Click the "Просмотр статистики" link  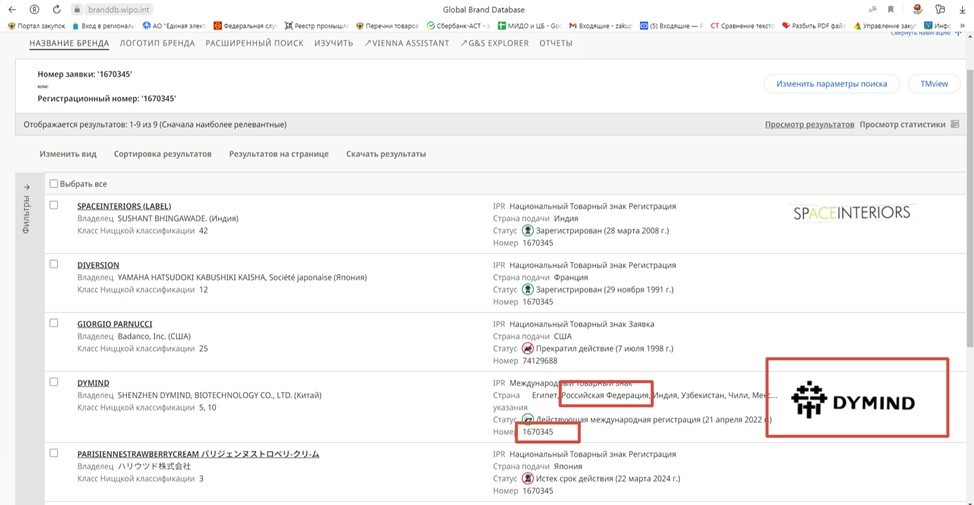pyautogui.click(x=902, y=125)
